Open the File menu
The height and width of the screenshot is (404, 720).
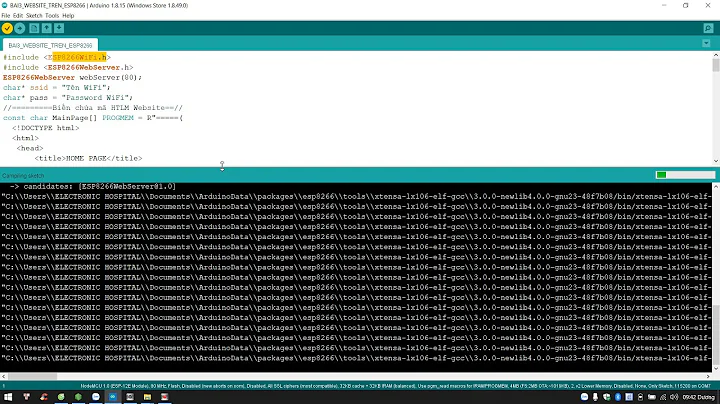coord(6,15)
